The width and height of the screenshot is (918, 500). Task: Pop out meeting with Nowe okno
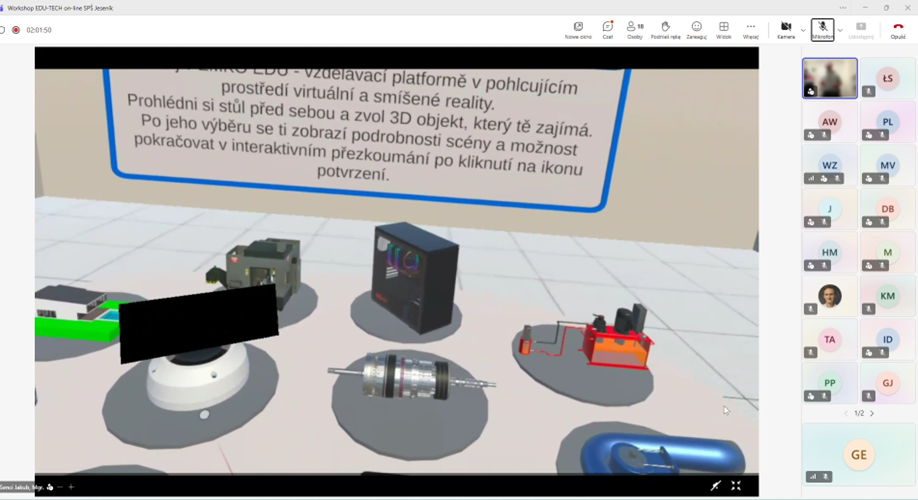click(578, 30)
